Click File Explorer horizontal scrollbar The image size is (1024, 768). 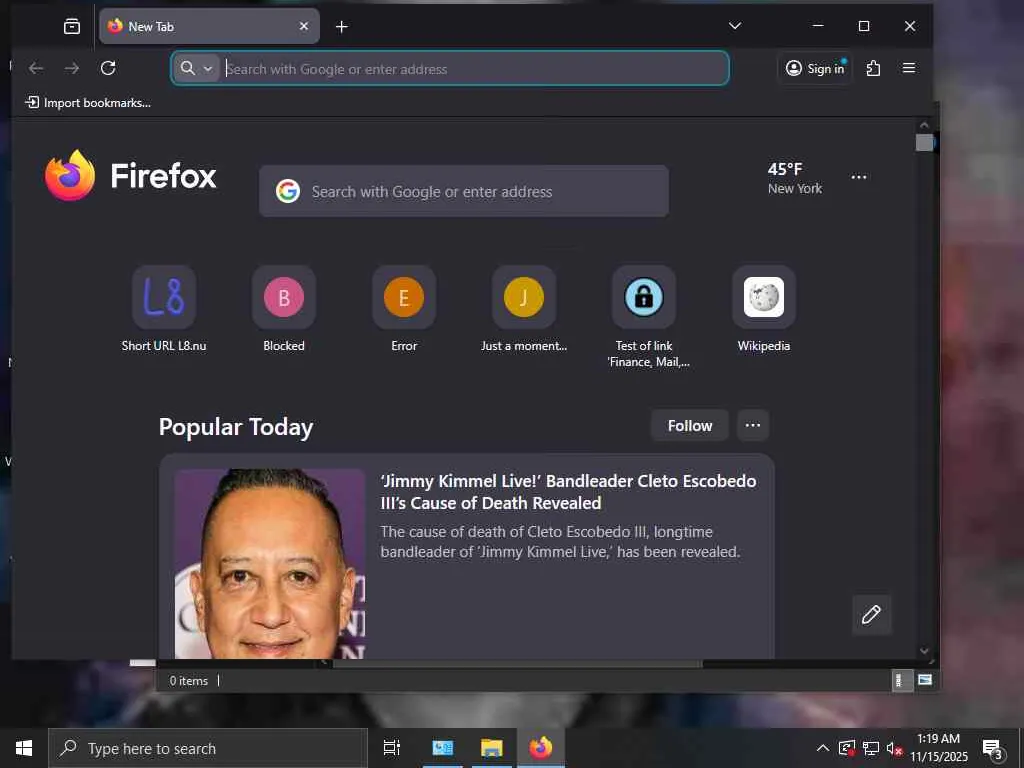[517, 664]
